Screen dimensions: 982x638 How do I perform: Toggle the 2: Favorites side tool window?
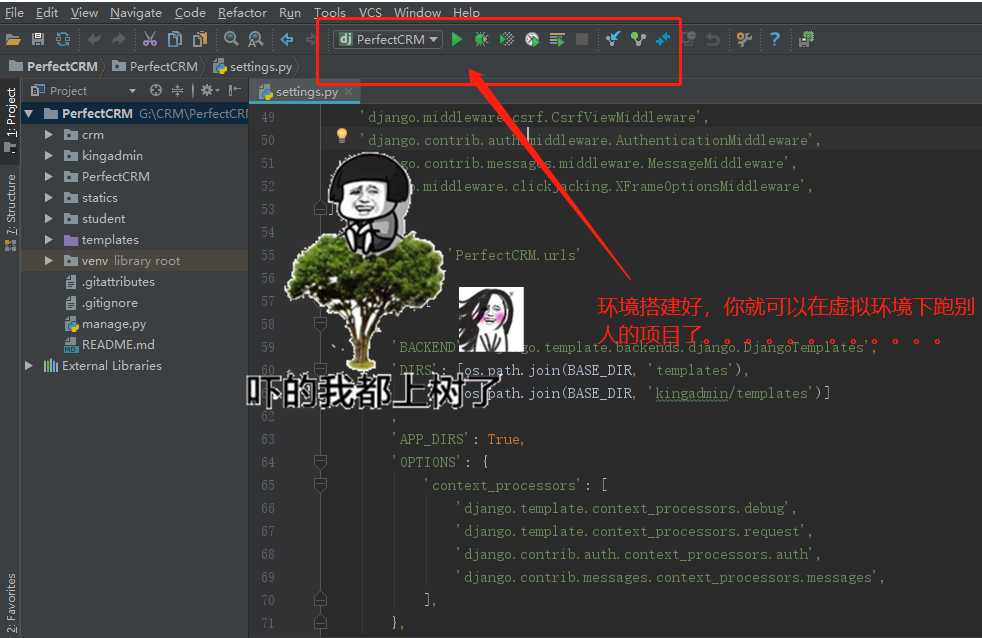click(11, 604)
